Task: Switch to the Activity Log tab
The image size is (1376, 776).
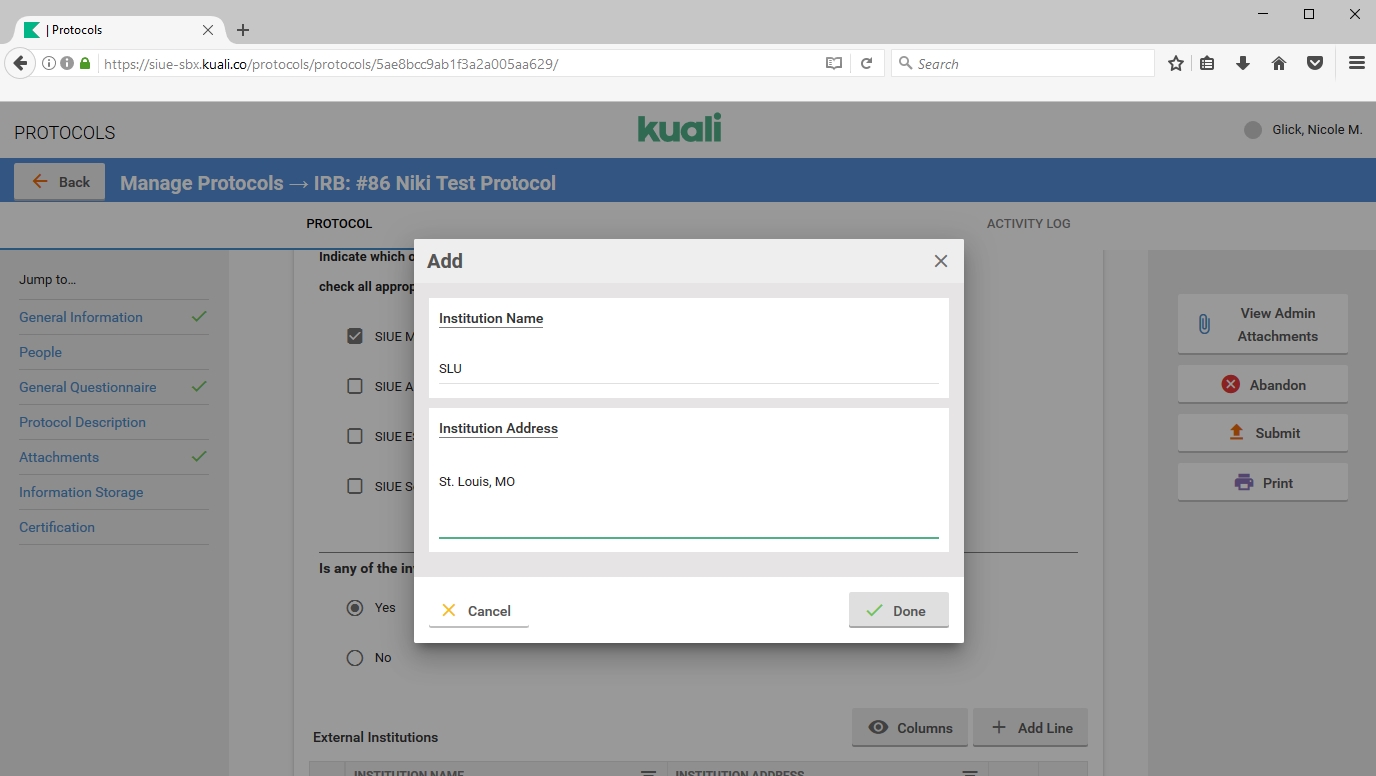Action: coord(1028,224)
